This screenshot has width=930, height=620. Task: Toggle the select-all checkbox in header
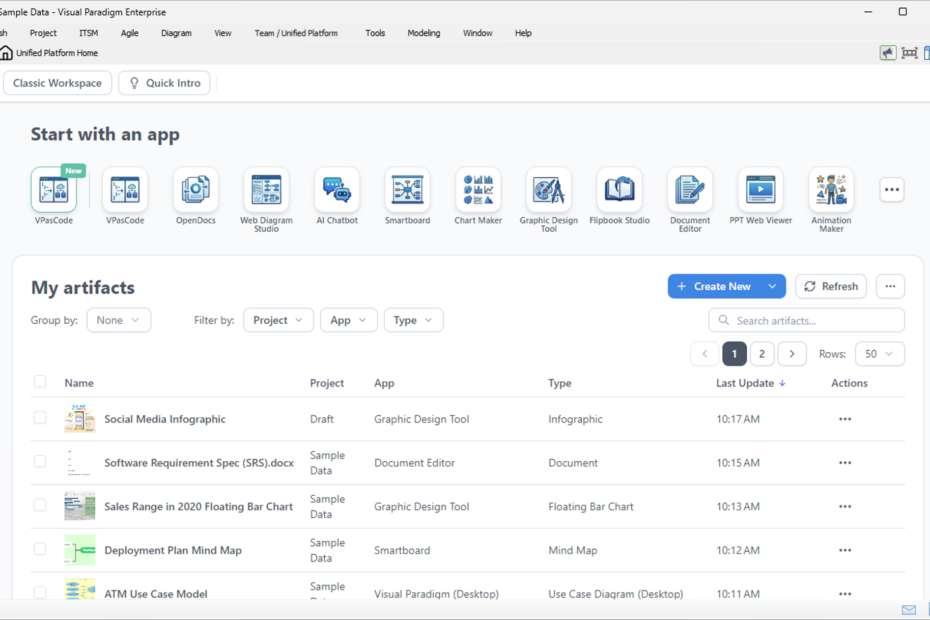pyautogui.click(x=40, y=381)
